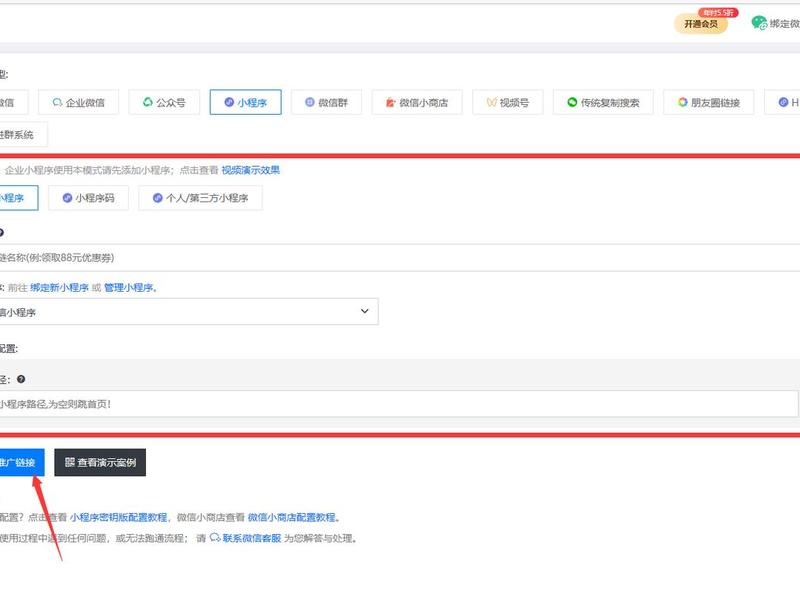The image size is (800, 600).
Task: Select the 社群系统 type tab
Action: tap(23, 135)
